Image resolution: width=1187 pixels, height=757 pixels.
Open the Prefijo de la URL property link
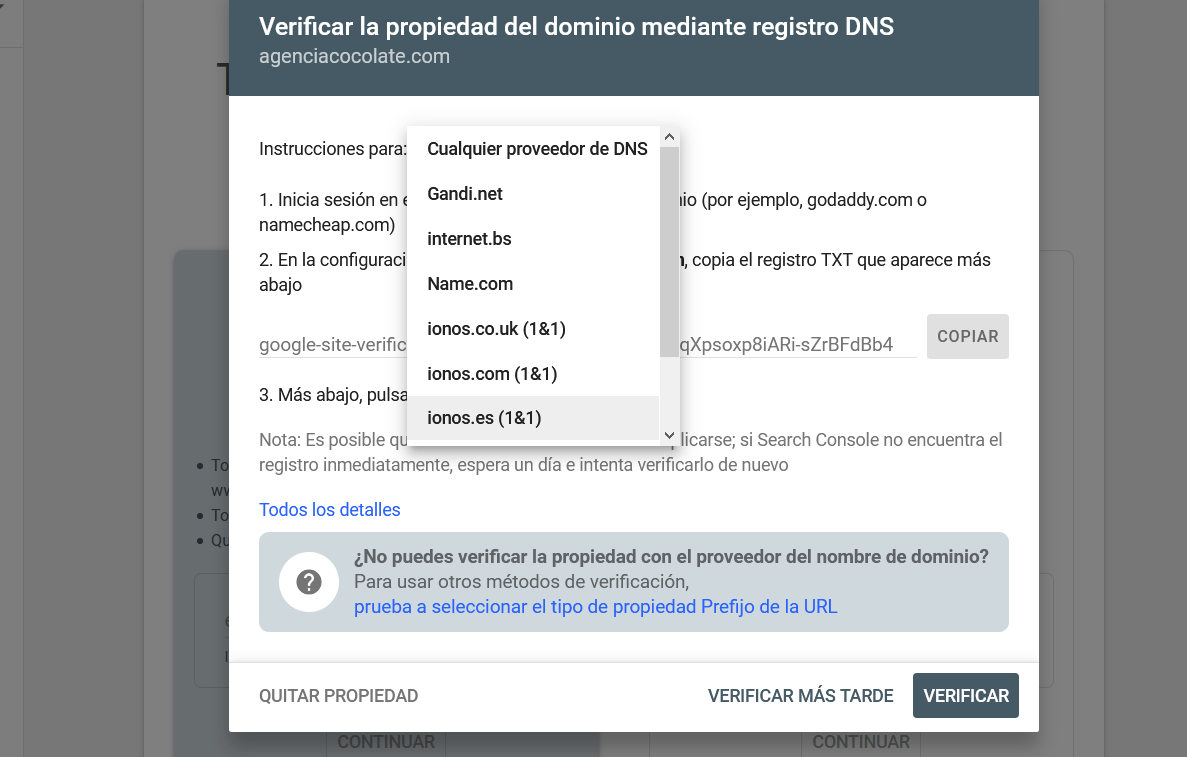[x=596, y=606]
